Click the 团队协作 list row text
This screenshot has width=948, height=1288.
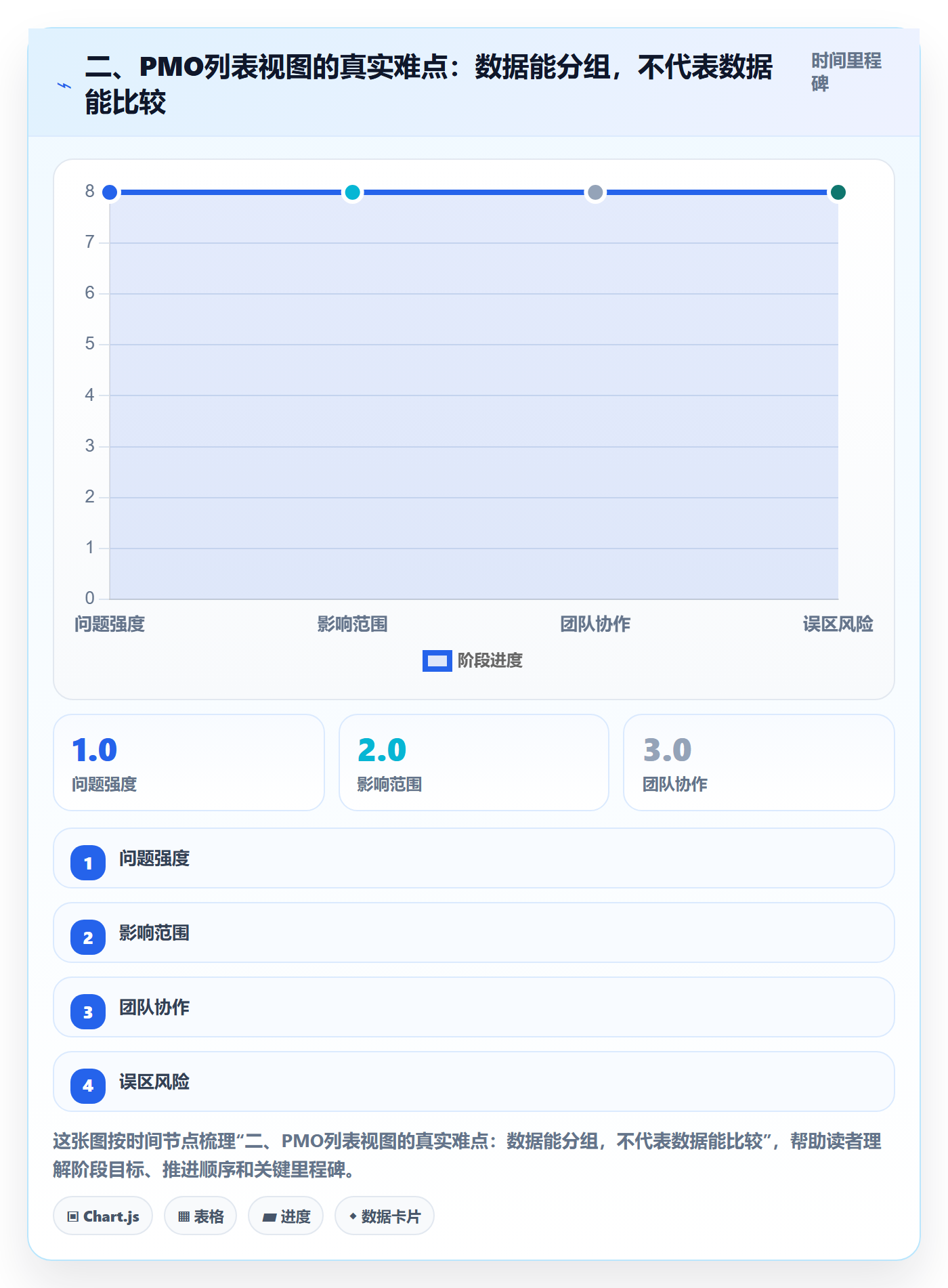[154, 1008]
